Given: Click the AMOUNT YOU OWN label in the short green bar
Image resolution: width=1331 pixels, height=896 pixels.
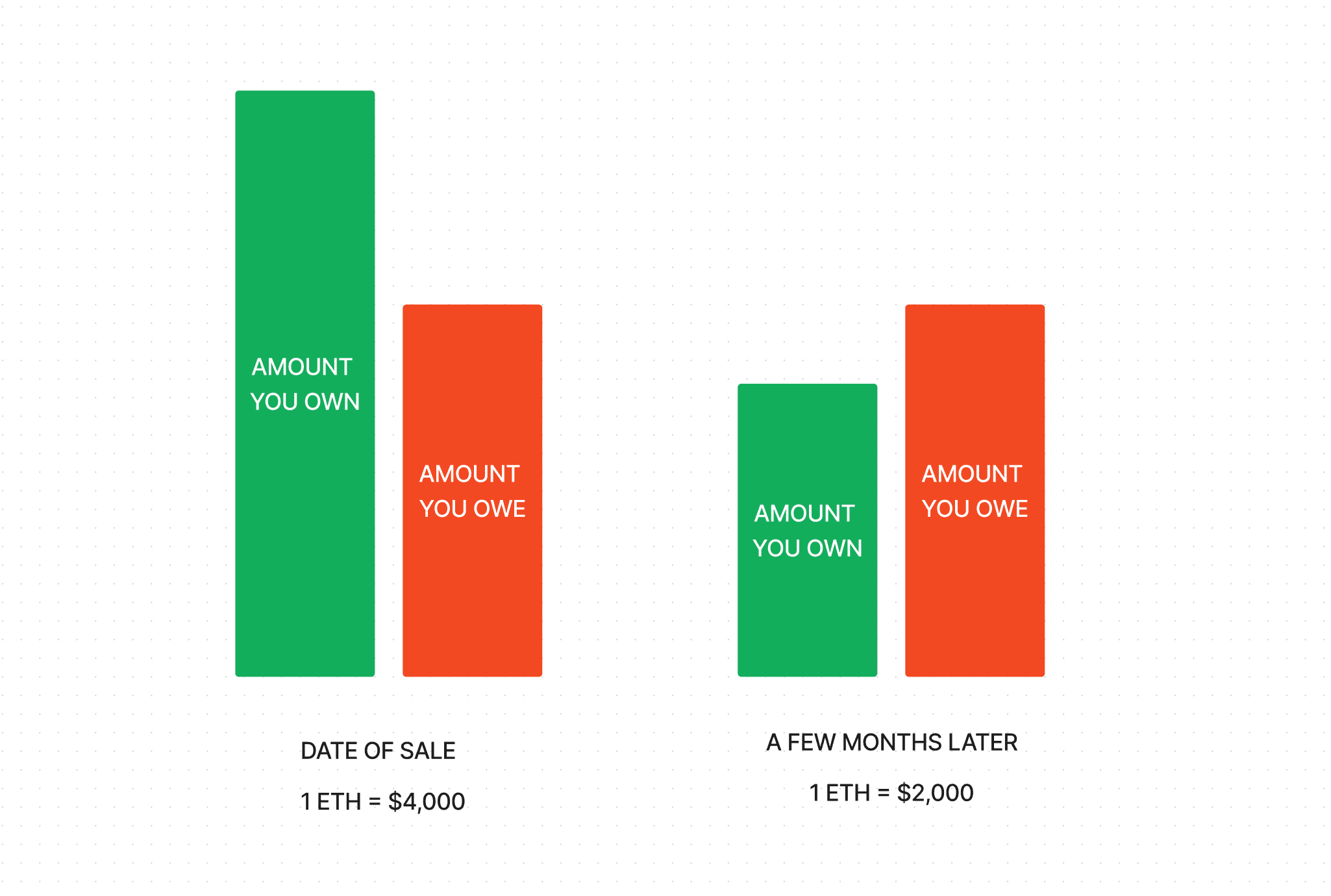Looking at the screenshot, I should point(807,530).
